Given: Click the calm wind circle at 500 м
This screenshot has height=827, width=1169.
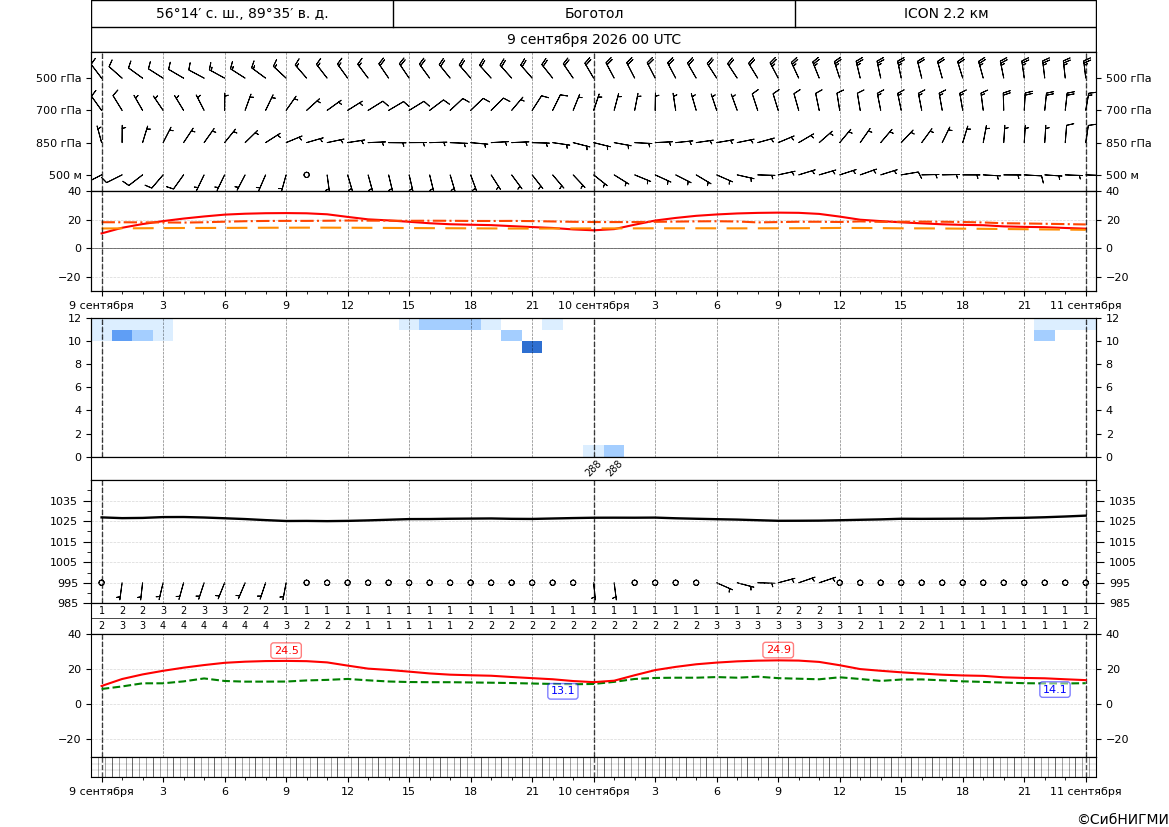Looking at the screenshot, I should click(306, 174).
